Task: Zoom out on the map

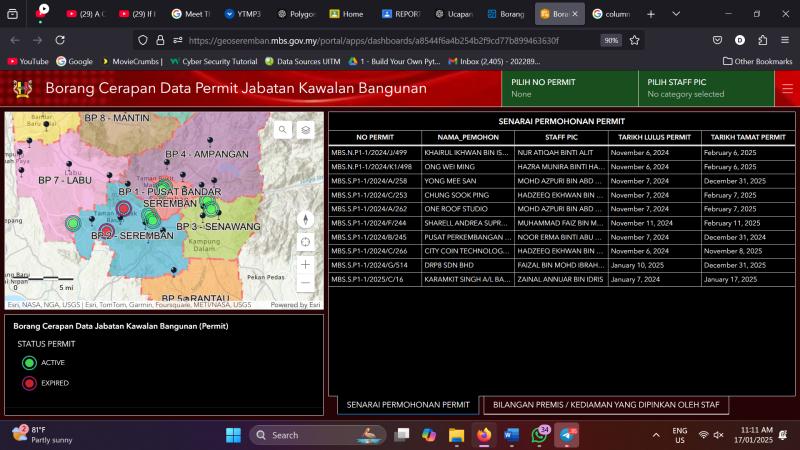Action: (x=306, y=283)
